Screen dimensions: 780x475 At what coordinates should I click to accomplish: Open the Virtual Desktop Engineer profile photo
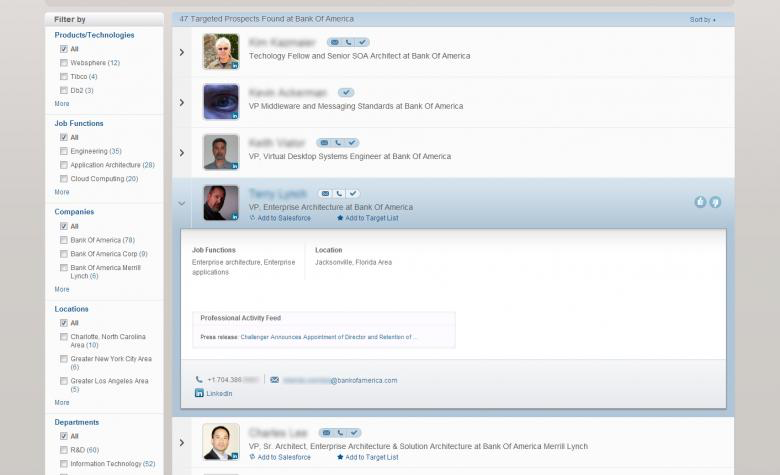pyautogui.click(x=221, y=152)
